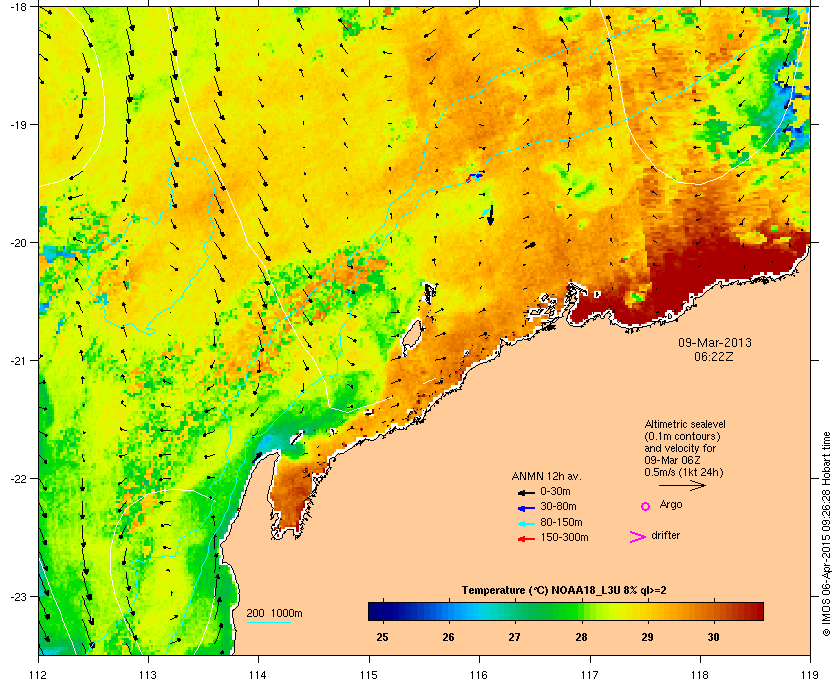Click the yellow 29°C region of colorbar
The height and width of the screenshot is (680, 840).
(x=648, y=611)
